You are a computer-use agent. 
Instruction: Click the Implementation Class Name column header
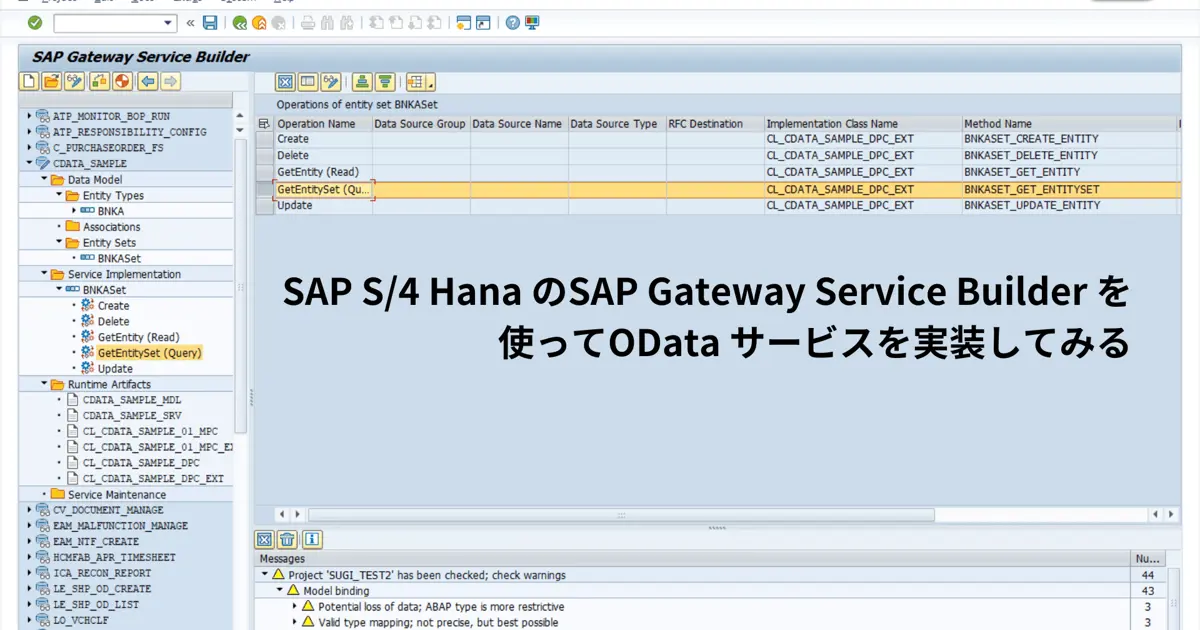(x=863, y=124)
